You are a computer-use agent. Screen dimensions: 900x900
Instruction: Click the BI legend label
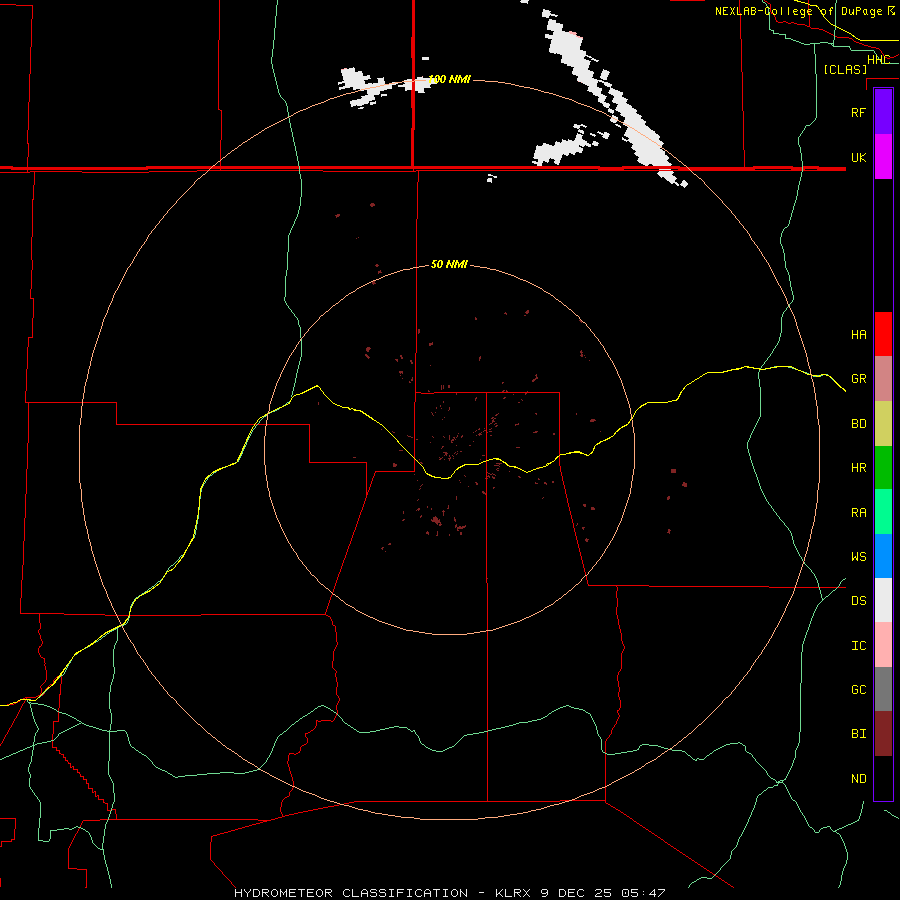point(858,734)
